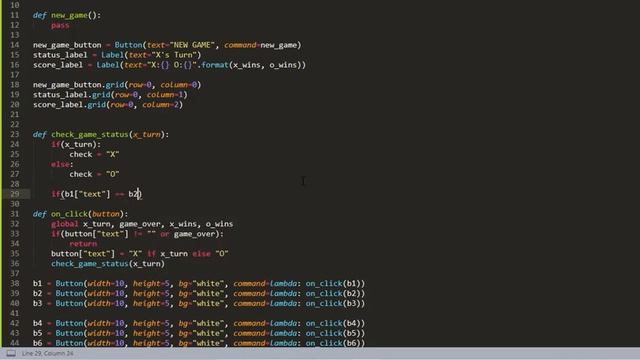Click the 'b1' variable name on line 38

click(38, 283)
